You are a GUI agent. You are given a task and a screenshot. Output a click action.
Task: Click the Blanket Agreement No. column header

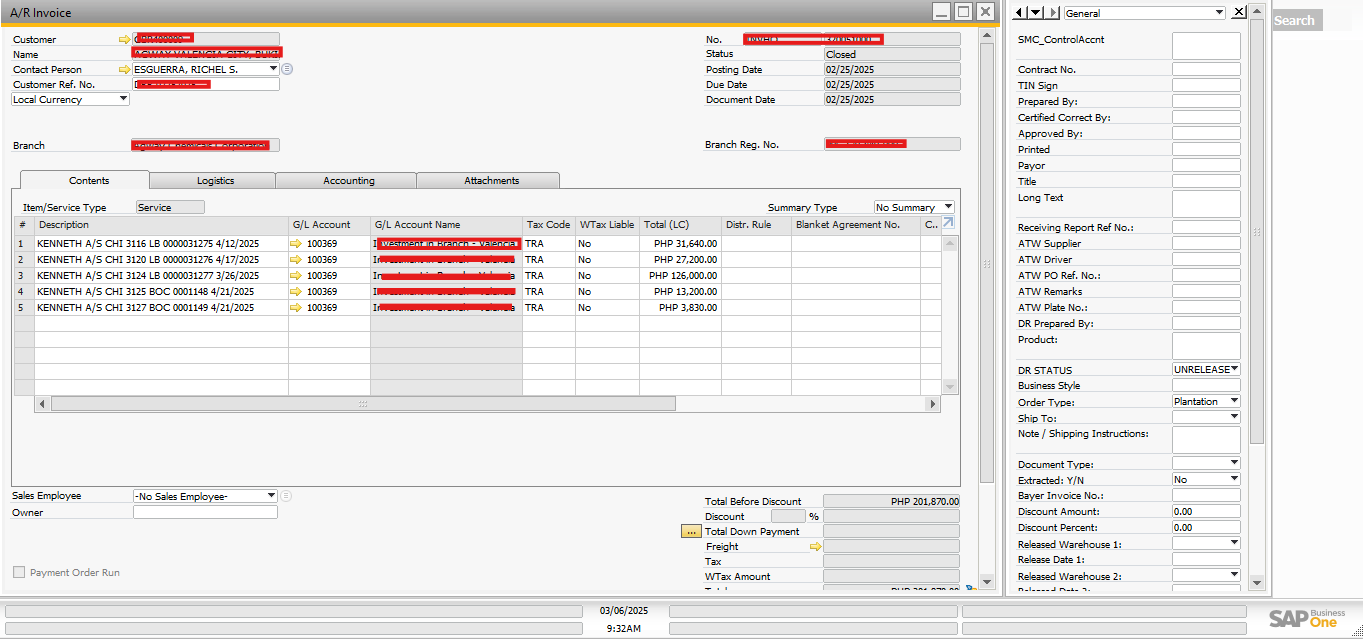tap(856, 225)
